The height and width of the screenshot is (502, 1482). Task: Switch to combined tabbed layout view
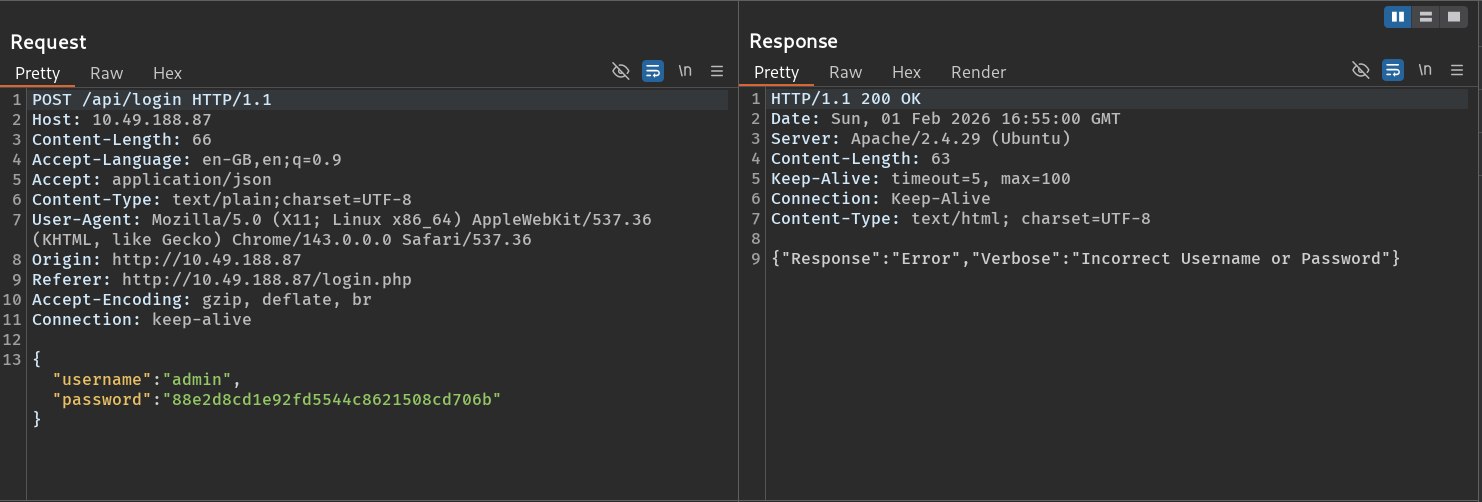click(1454, 16)
